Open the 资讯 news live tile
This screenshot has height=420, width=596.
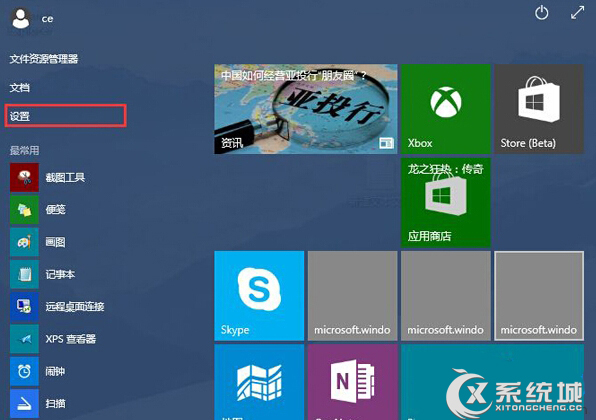point(306,109)
